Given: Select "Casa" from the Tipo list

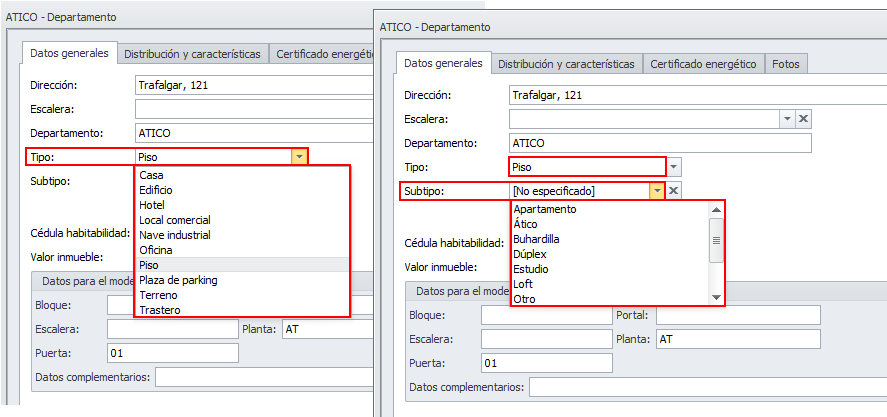Looking at the screenshot, I should click(152, 175).
